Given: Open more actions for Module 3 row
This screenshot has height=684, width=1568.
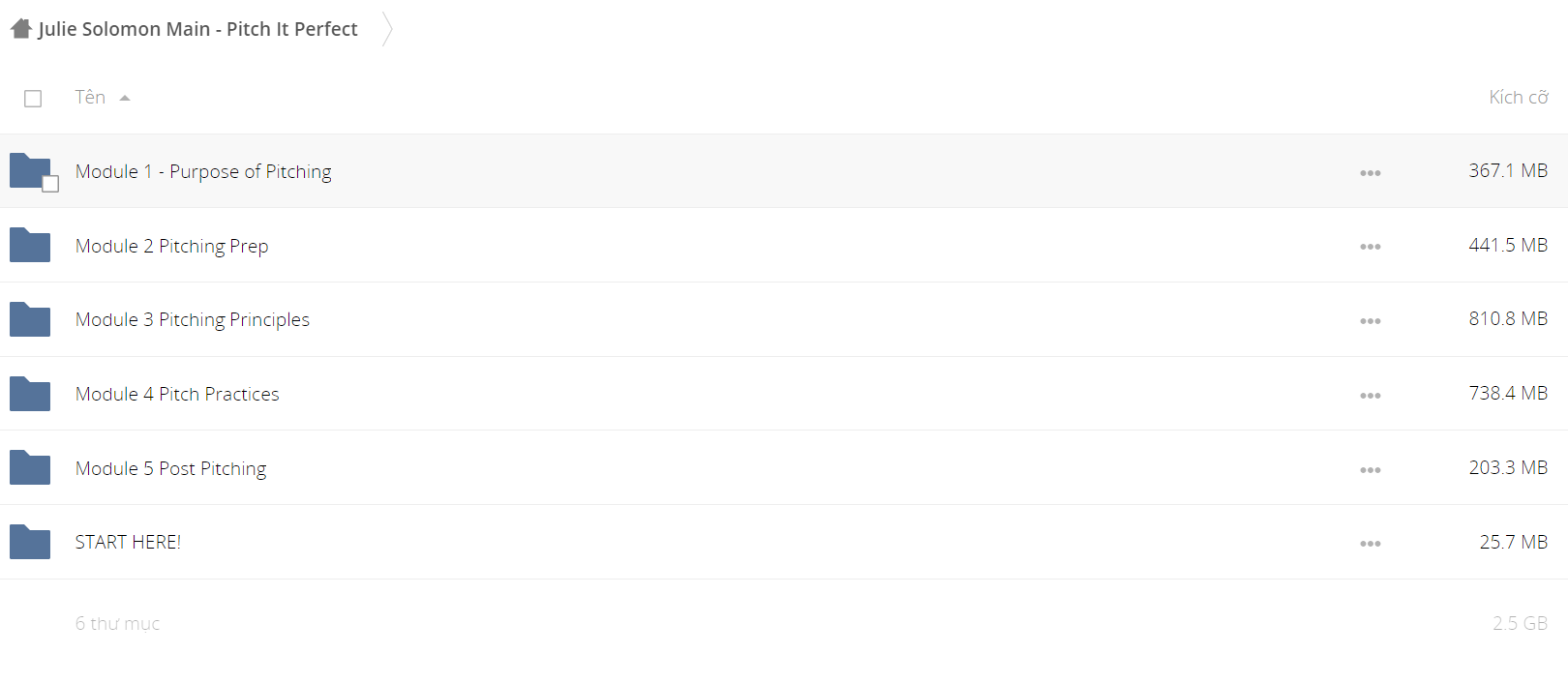Looking at the screenshot, I should (1370, 321).
